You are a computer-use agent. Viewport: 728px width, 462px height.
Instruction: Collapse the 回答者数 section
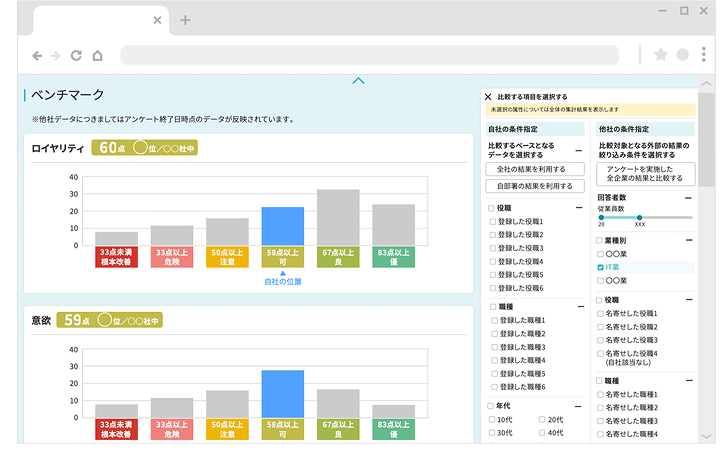click(688, 198)
